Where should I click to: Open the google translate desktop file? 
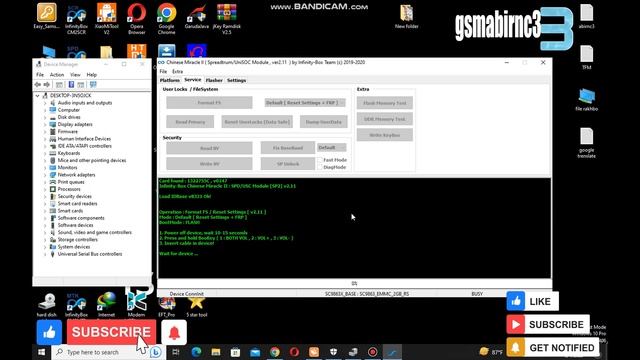coord(587,143)
